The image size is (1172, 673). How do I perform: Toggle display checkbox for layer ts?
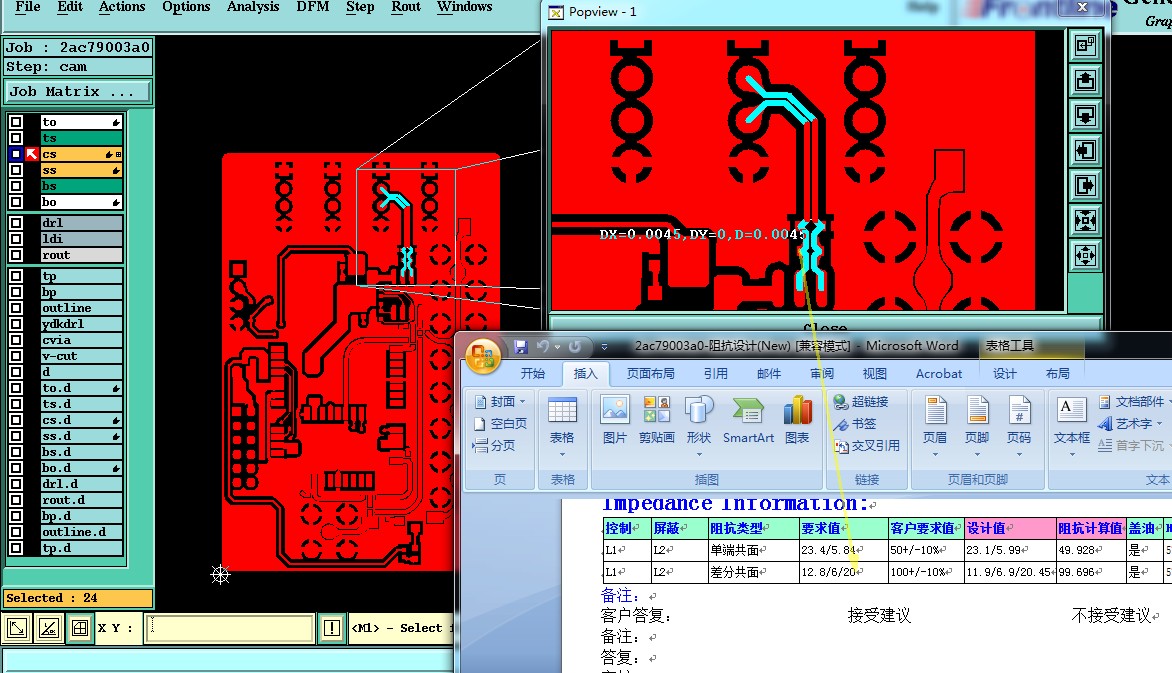tap(16, 138)
